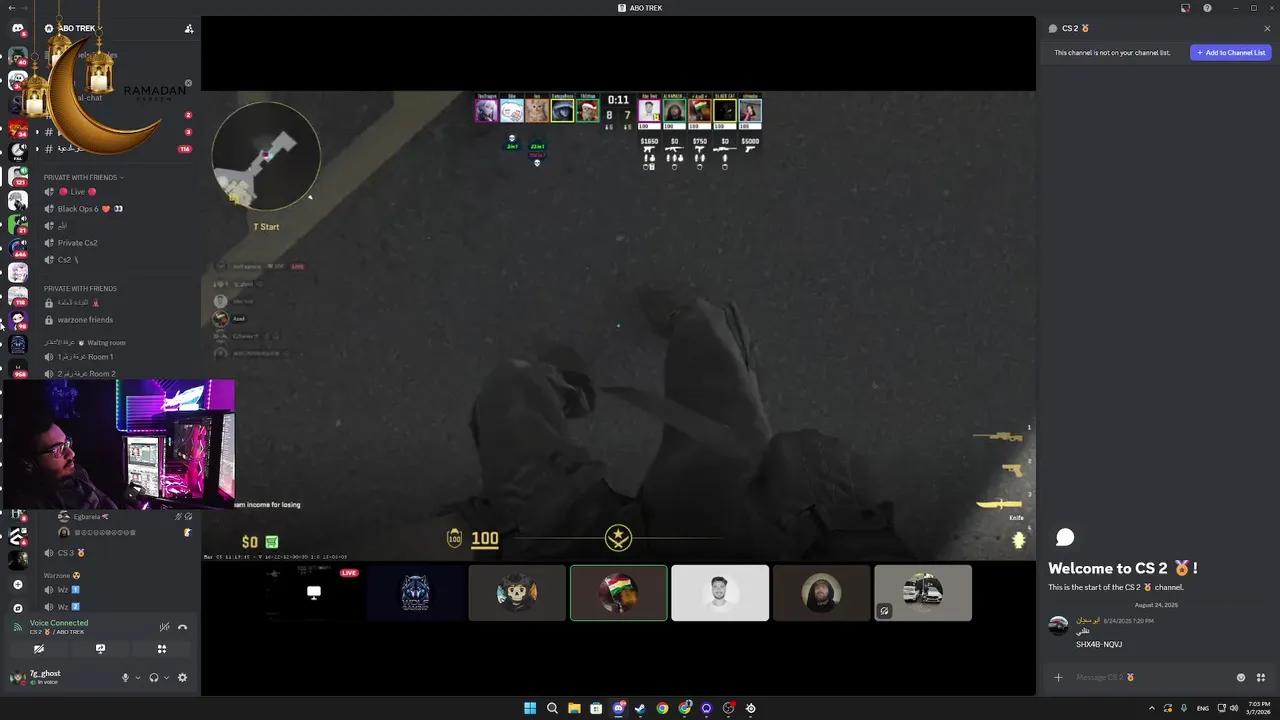Share your screen from voice panel
Viewport: 1280px width, 720px height.
click(100, 649)
